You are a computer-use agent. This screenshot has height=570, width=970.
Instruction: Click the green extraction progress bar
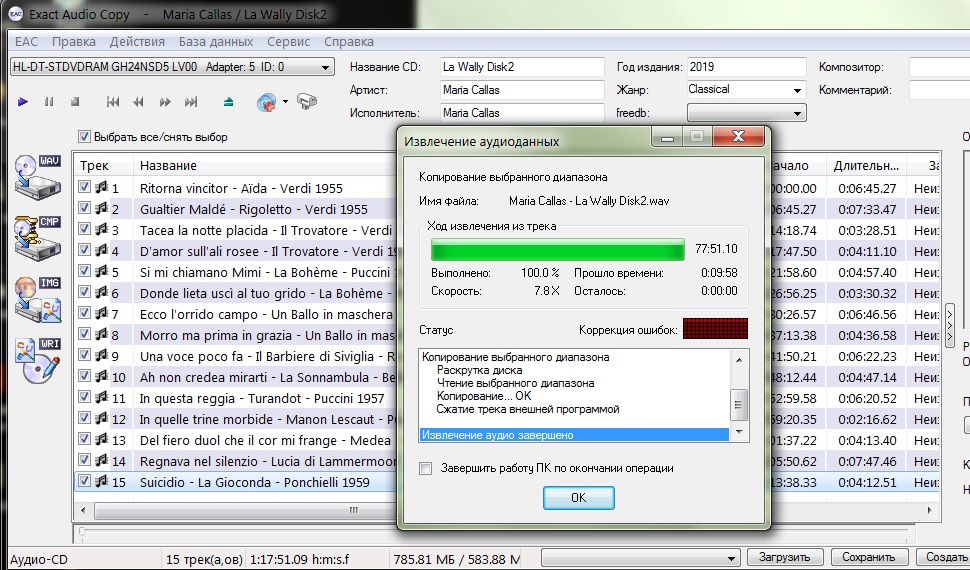(x=557, y=249)
